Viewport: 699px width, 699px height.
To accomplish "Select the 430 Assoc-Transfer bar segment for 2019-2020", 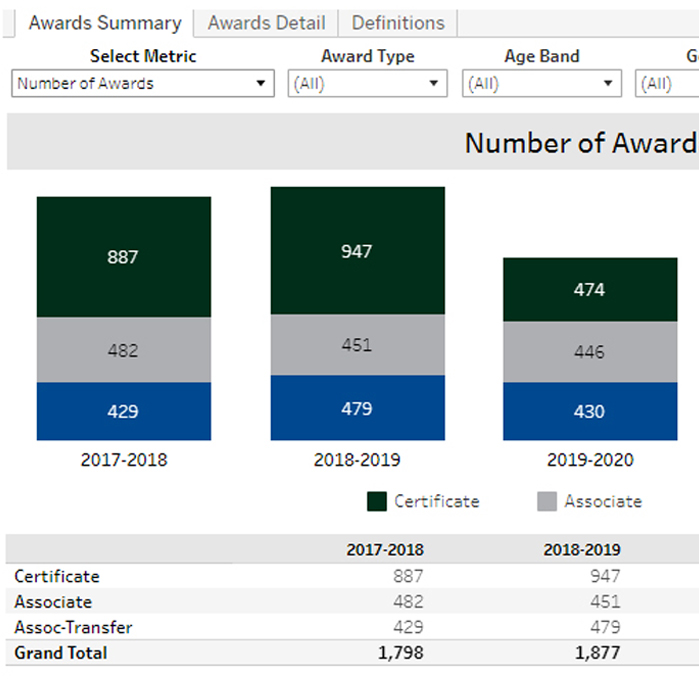I will coord(590,411).
